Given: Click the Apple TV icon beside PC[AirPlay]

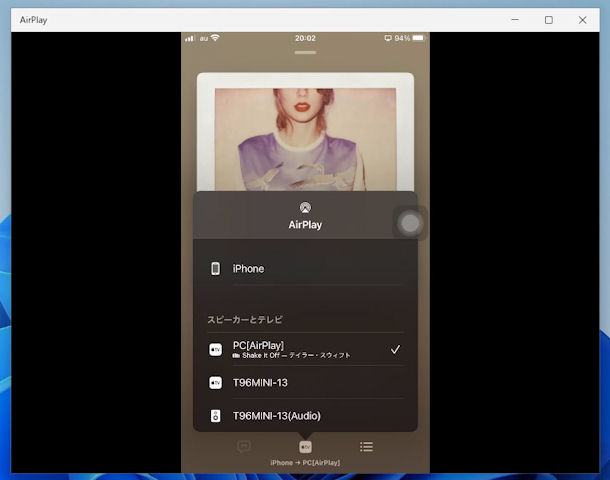Looking at the screenshot, I should click(215, 350).
